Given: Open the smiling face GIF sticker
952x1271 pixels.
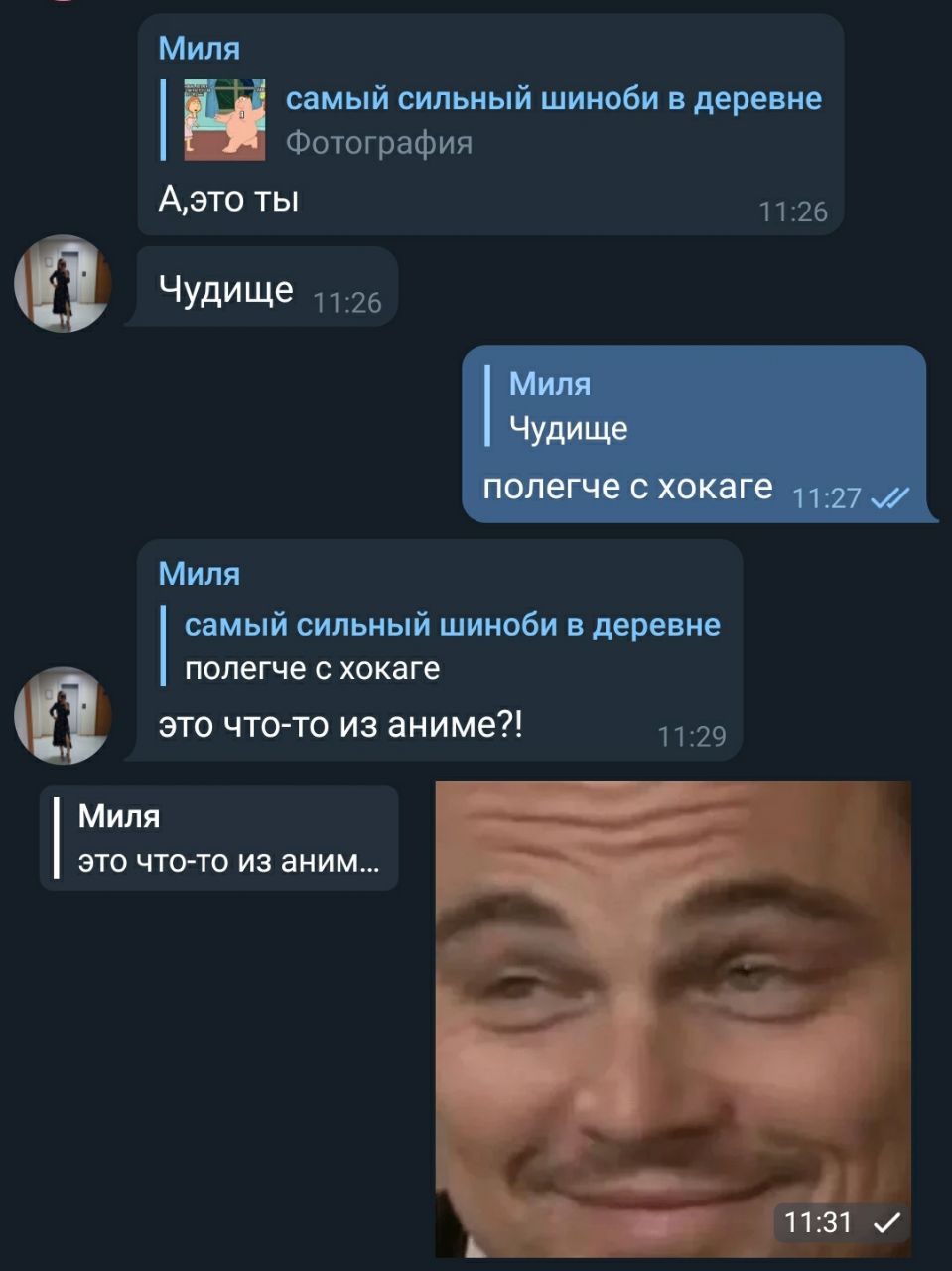Looking at the screenshot, I should pyautogui.click(x=673, y=1020).
